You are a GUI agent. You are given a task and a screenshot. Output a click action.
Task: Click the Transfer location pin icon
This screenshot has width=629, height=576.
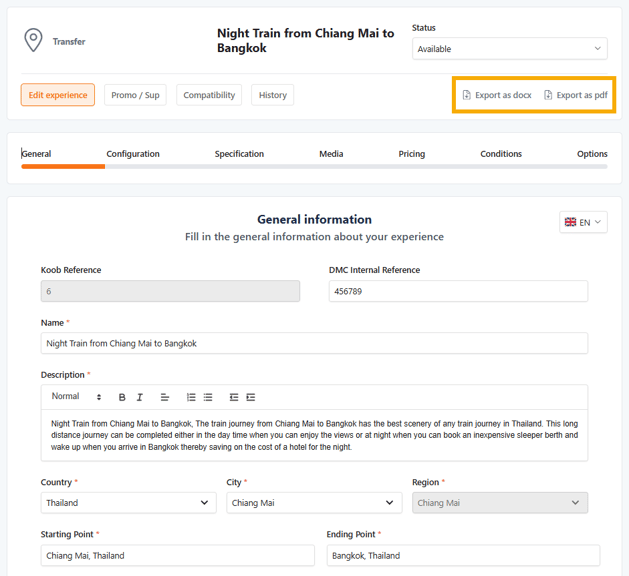point(33,41)
